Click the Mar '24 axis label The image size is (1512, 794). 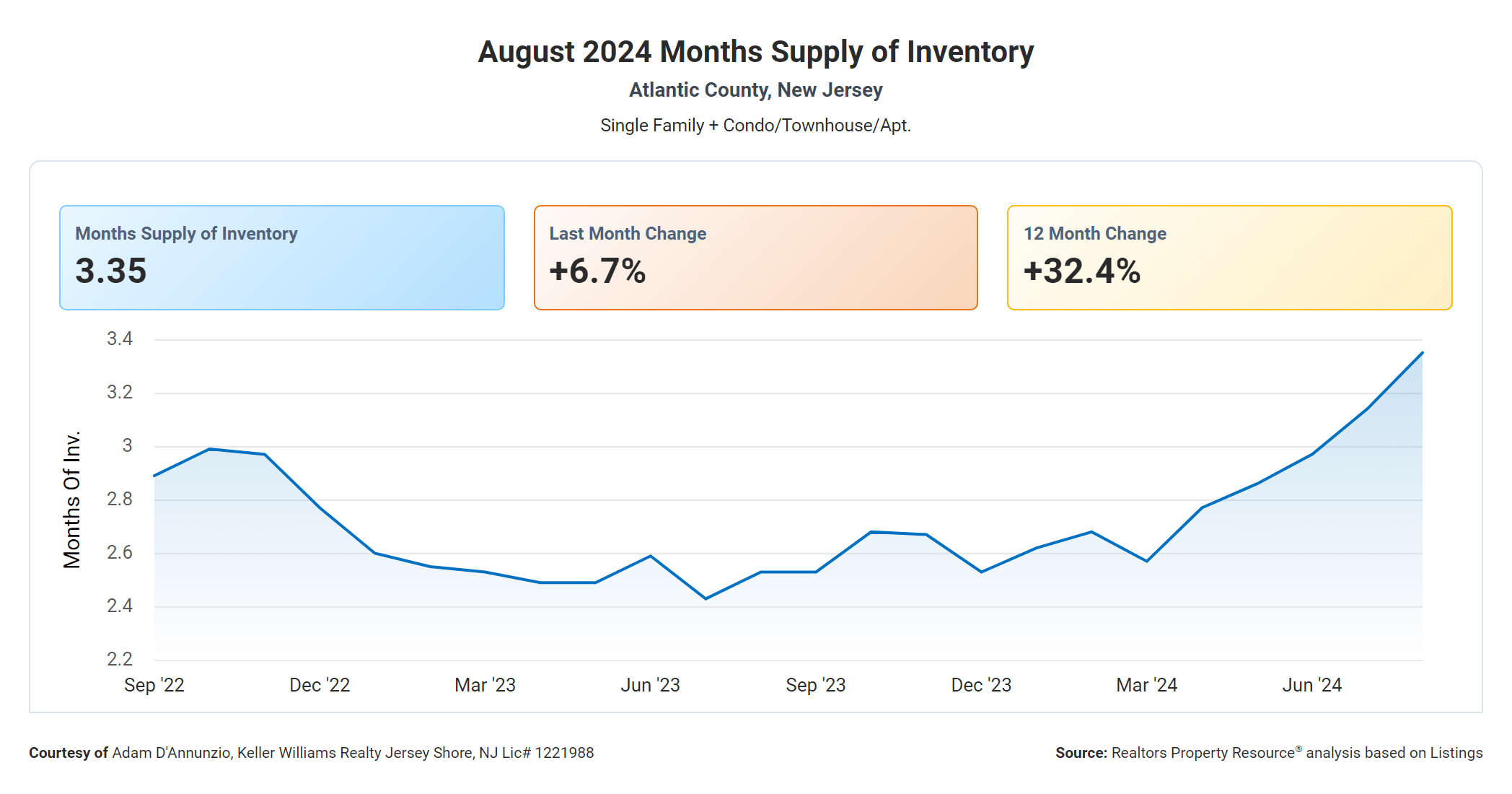1146,685
